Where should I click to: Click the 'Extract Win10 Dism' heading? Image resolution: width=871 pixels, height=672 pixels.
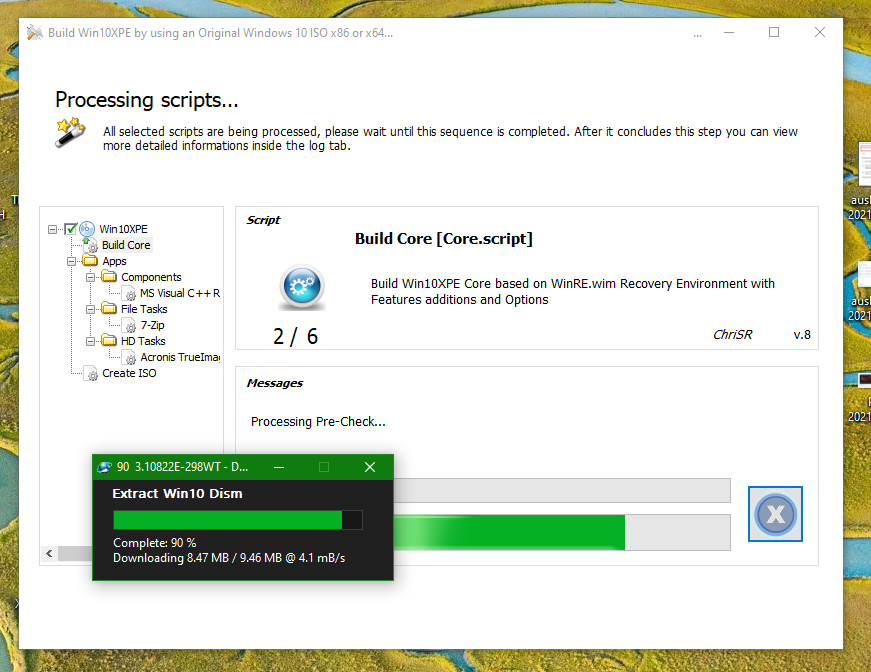(177, 493)
